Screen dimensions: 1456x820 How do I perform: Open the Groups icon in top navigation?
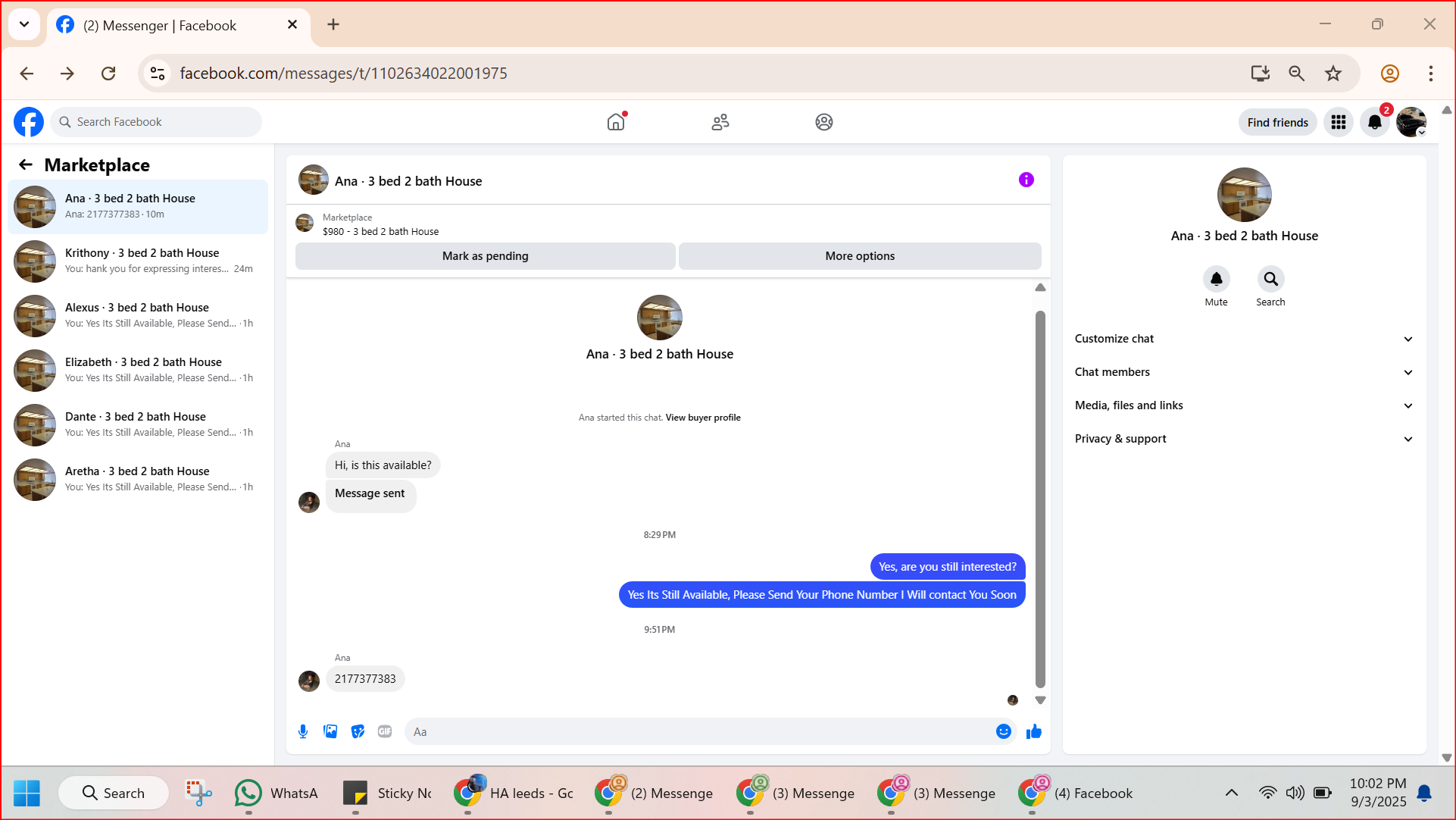[824, 122]
